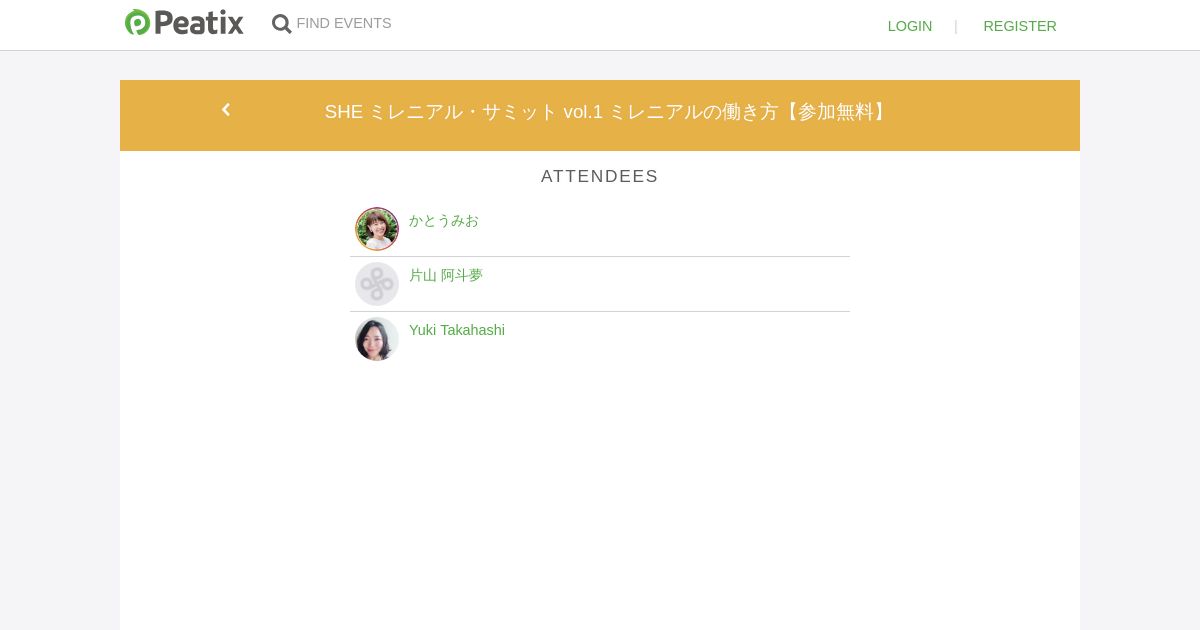Click the ATTENDEES heading
Image resolution: width=1200 pixels, height=630 pixels.
(599, 176)
